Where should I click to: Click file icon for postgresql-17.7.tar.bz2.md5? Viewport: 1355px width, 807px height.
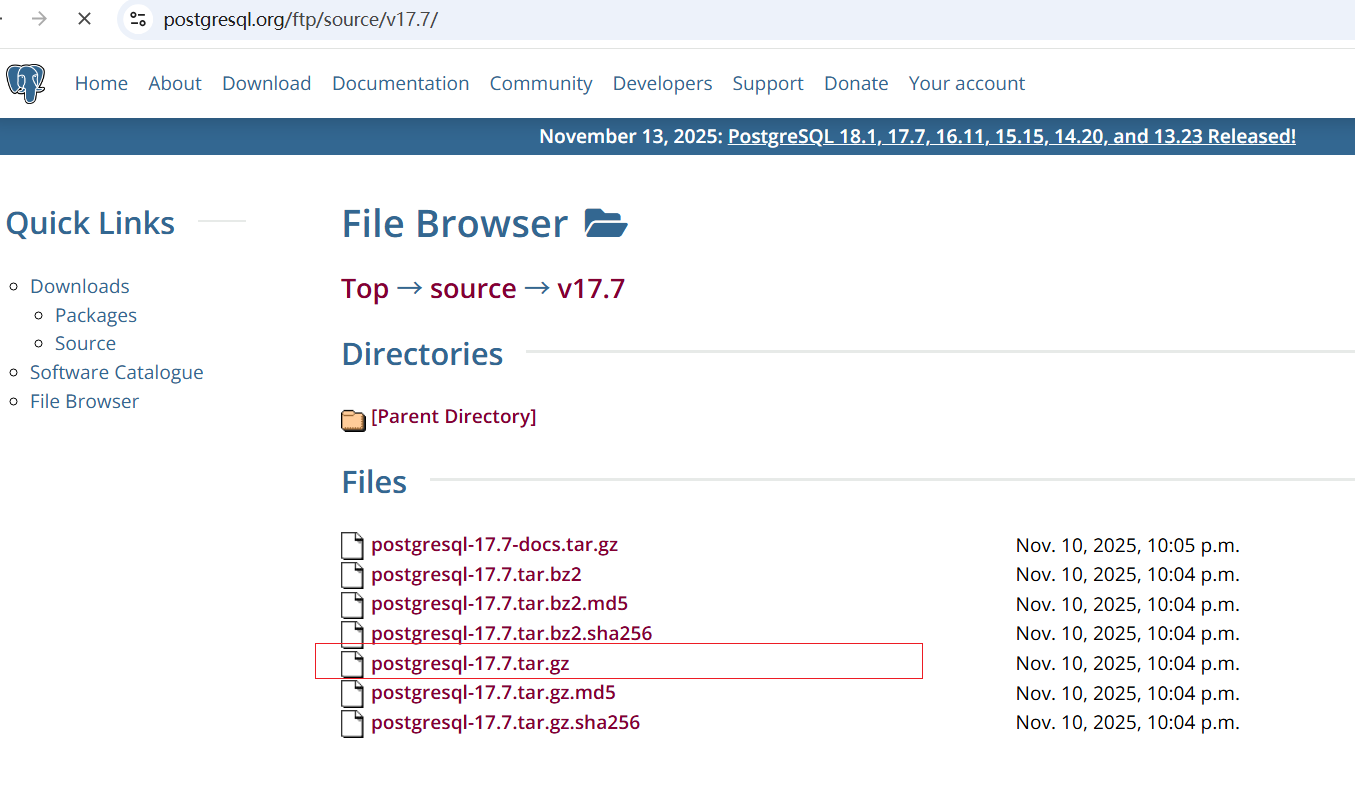[x=352, y=605]
